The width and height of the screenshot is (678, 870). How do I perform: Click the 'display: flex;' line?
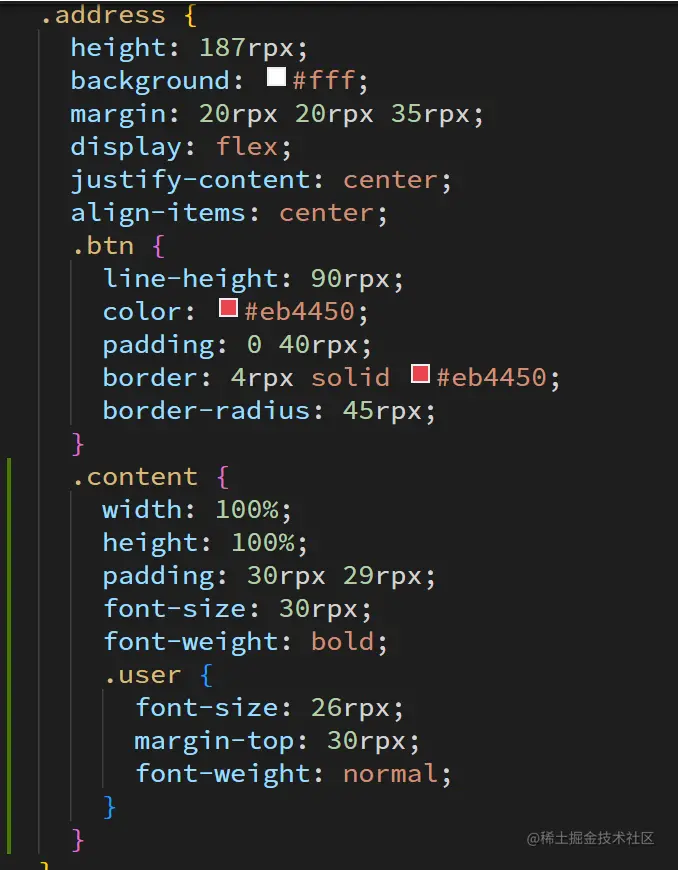click(181, 147)
